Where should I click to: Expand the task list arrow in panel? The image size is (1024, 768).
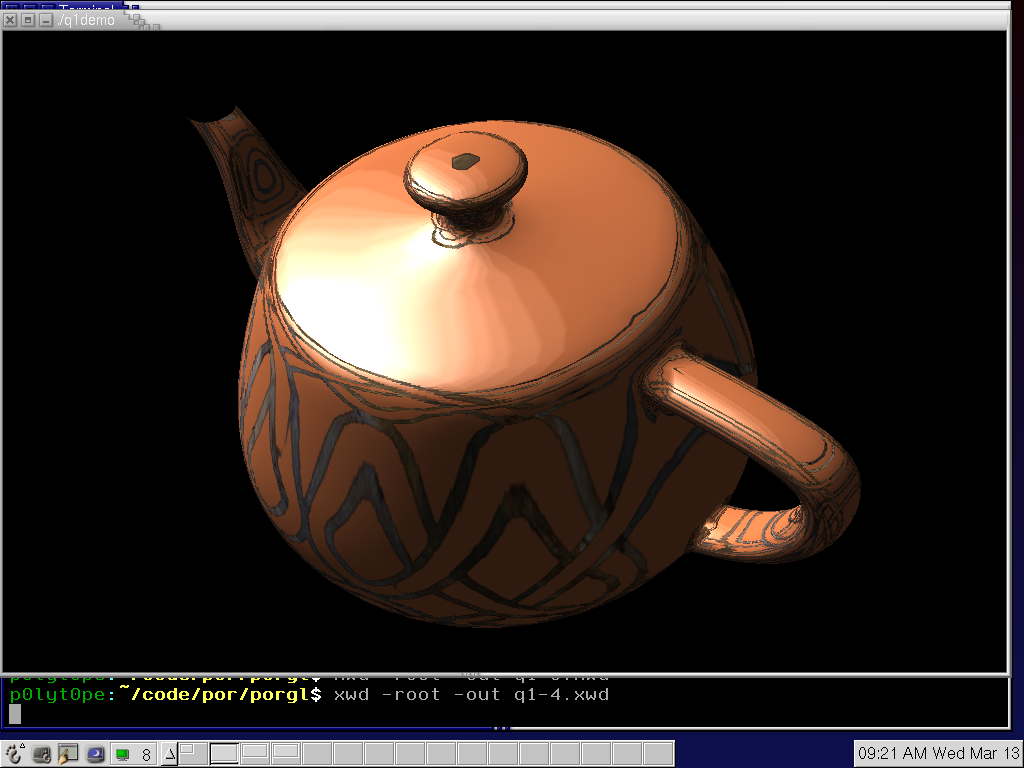(169, 754)
